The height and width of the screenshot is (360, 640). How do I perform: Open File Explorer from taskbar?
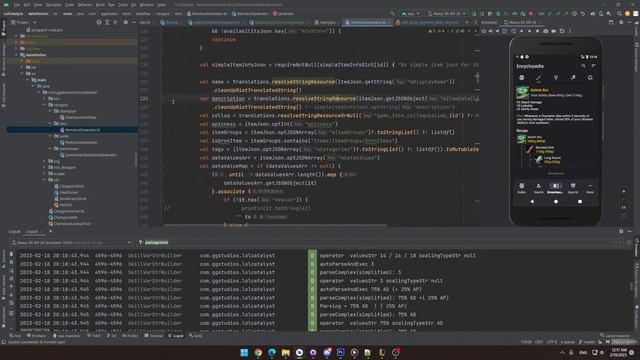click(285, 352)
